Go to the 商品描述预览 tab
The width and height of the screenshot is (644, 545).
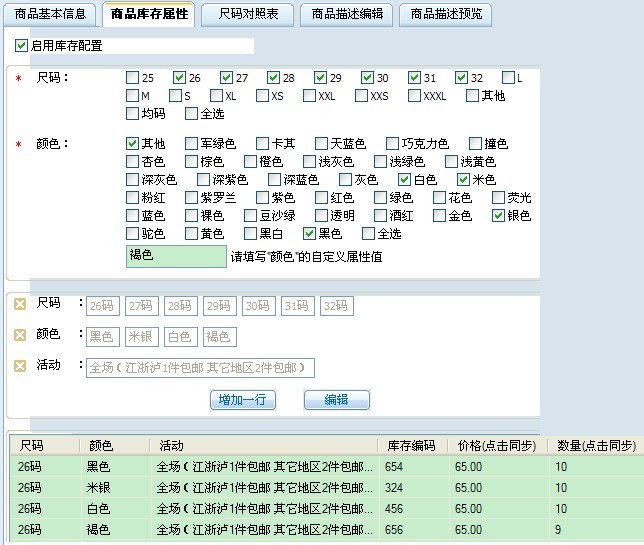coord(444,15)
